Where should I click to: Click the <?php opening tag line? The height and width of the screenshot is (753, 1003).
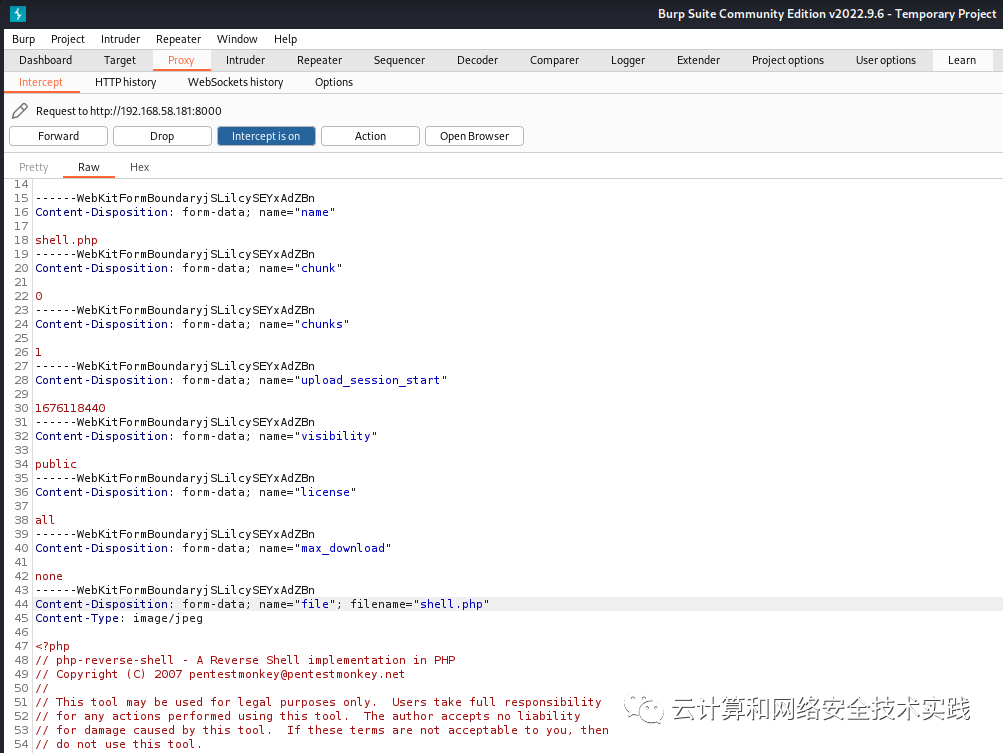[x=52, y=646]
